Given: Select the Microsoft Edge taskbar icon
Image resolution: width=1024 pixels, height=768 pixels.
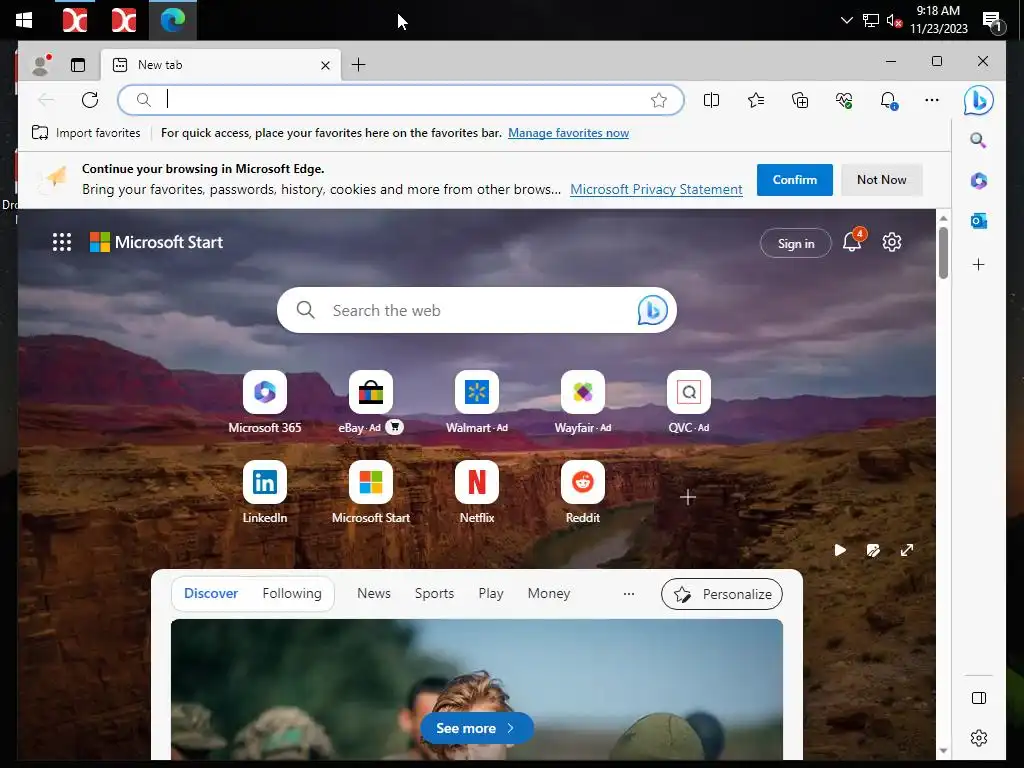Looking at the screenshot, I should coord(172,20).
